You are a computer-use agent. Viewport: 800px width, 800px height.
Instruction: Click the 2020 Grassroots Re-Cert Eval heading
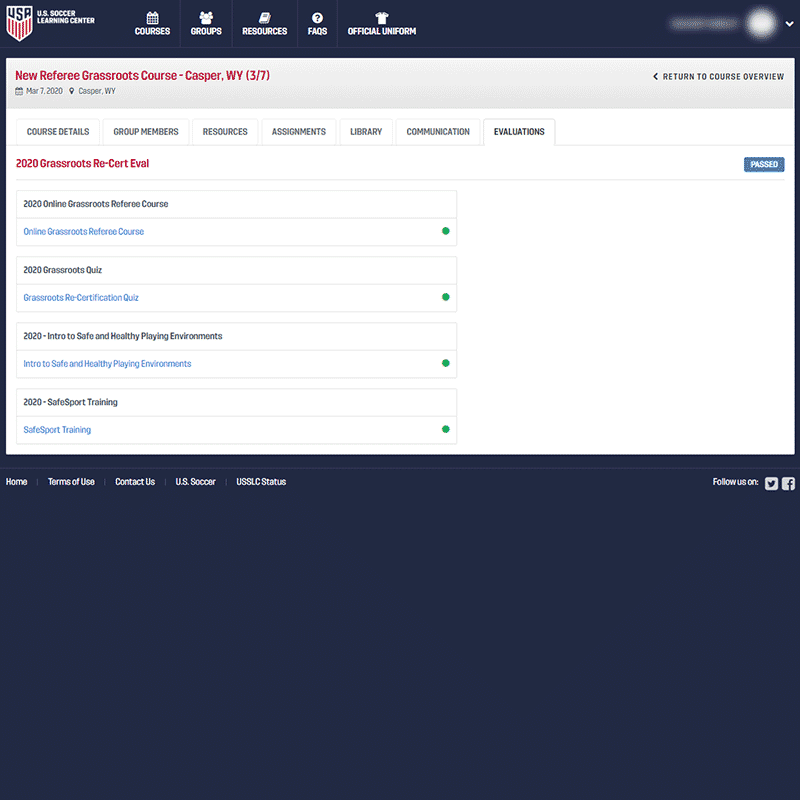pos(82,163)
